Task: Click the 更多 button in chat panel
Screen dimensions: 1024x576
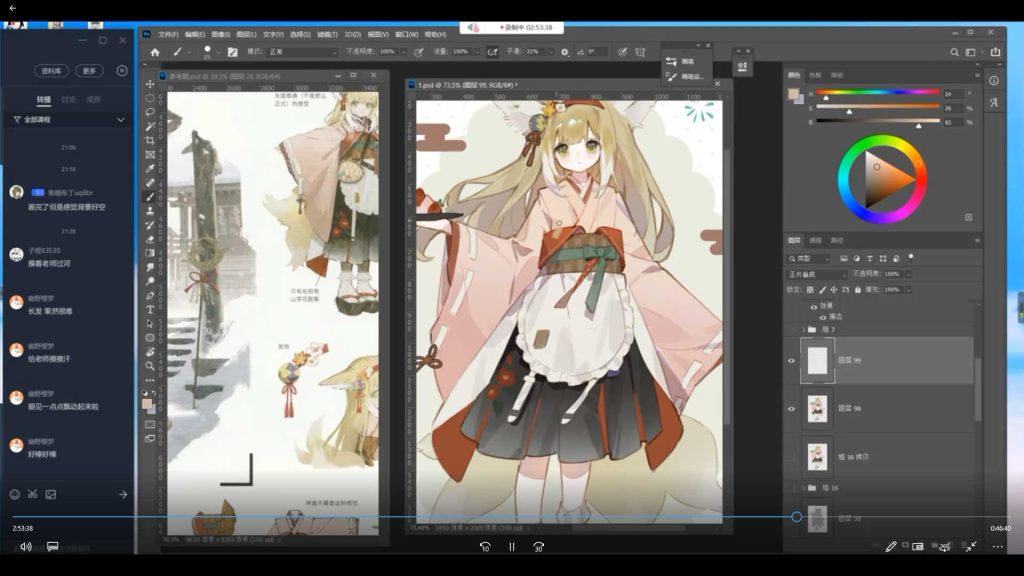Action: click(89, 71)
